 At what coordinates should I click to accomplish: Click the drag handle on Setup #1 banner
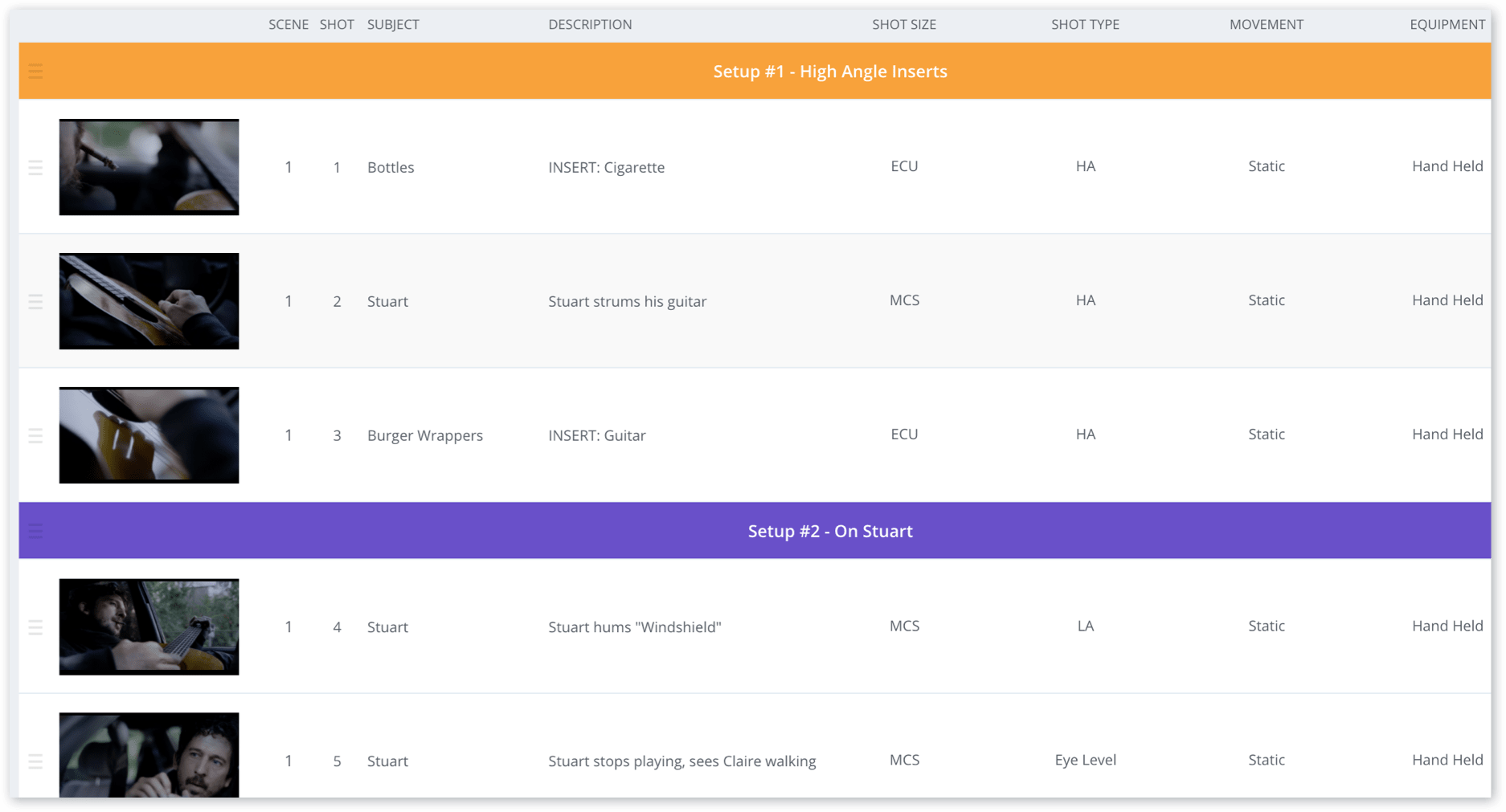point(35,71)
